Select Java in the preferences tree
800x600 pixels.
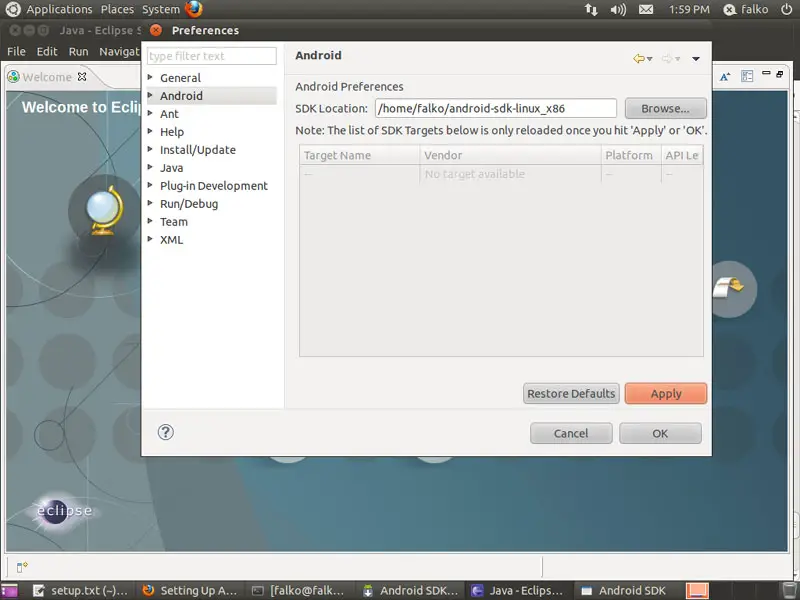click(x=171, y=167)
